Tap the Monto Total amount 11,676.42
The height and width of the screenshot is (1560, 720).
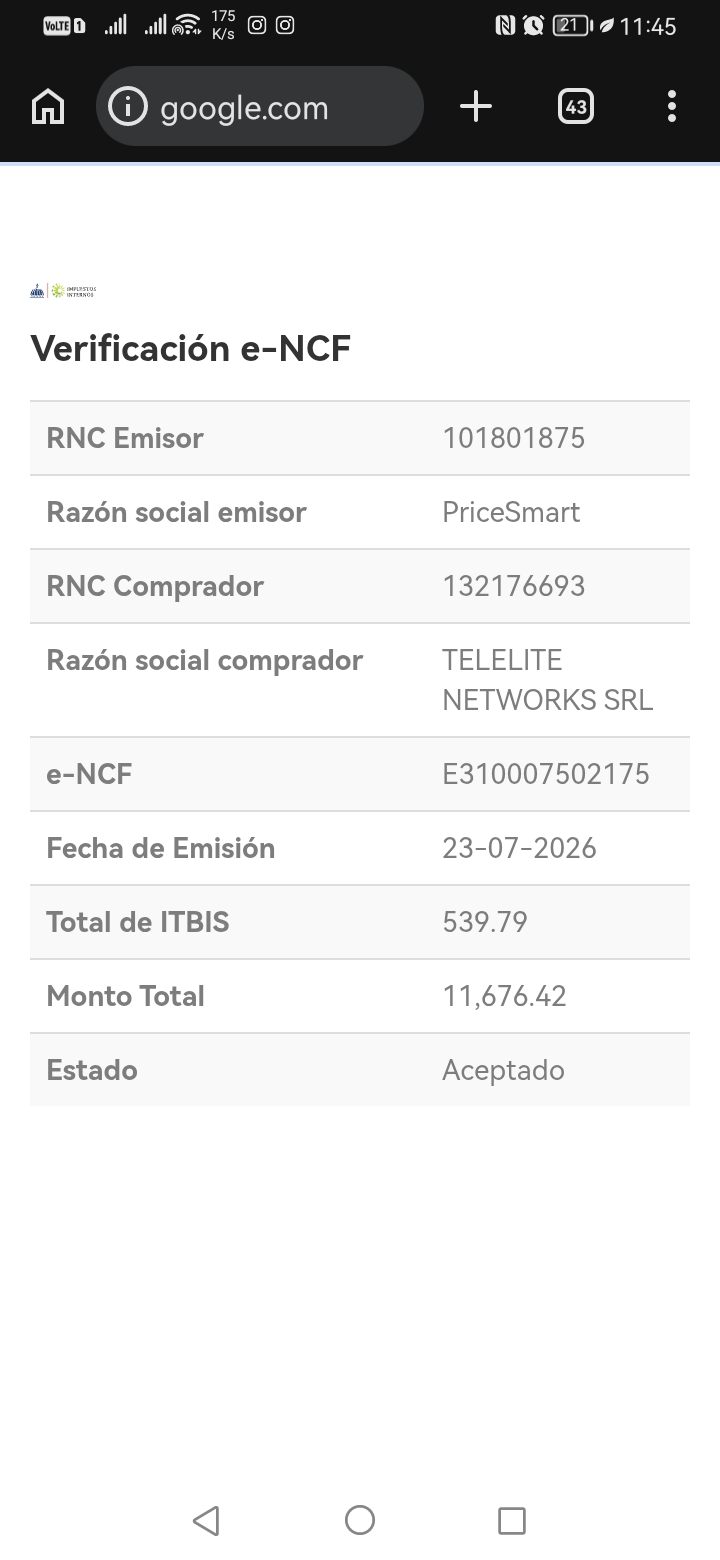pos(504,996)
